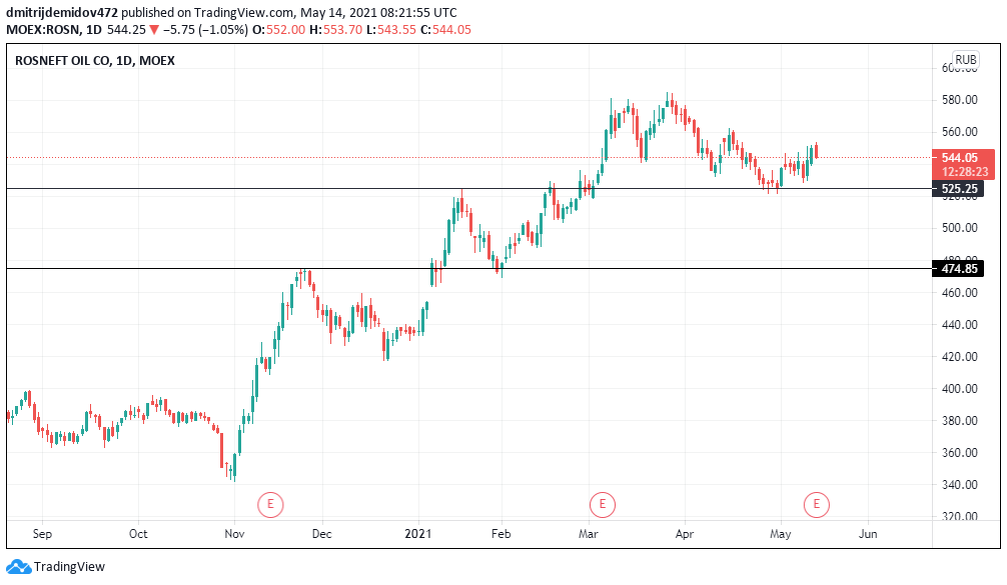Click the 544.05 current price label

coord(960,157)
